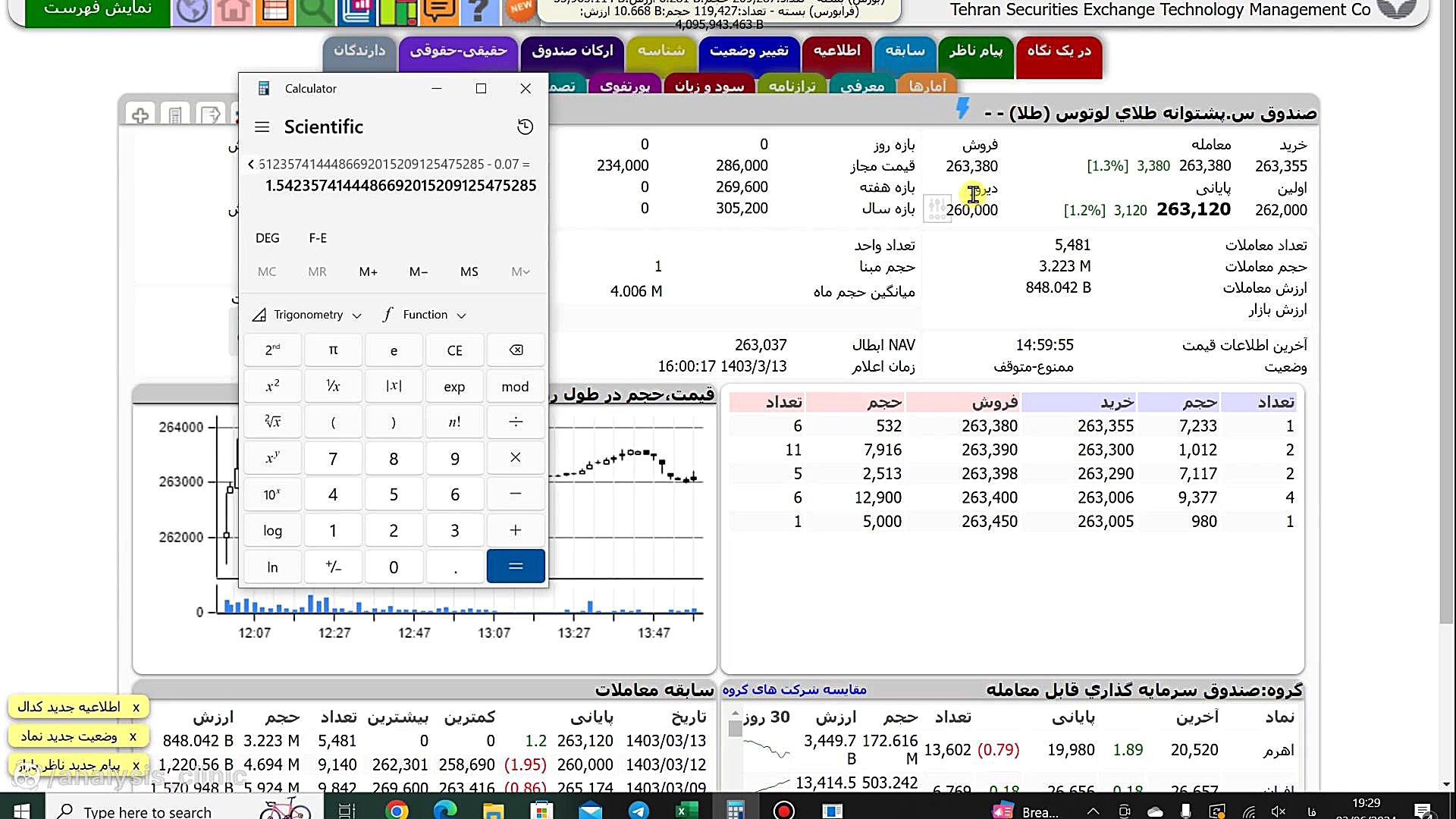This screenshot has height=819, width=1456.
Task: Click the plus icon above the symbol panel
Action: (140, 115)
